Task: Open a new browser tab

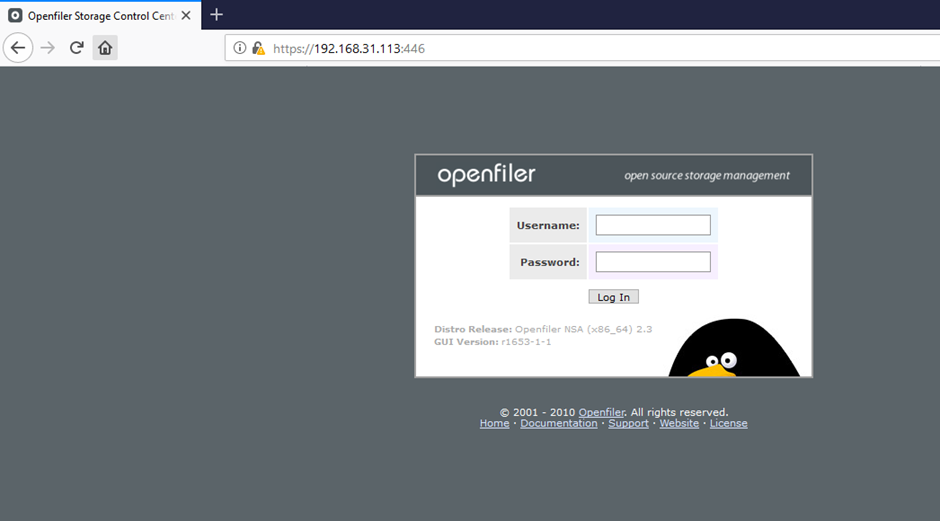Action: [216, 15]
